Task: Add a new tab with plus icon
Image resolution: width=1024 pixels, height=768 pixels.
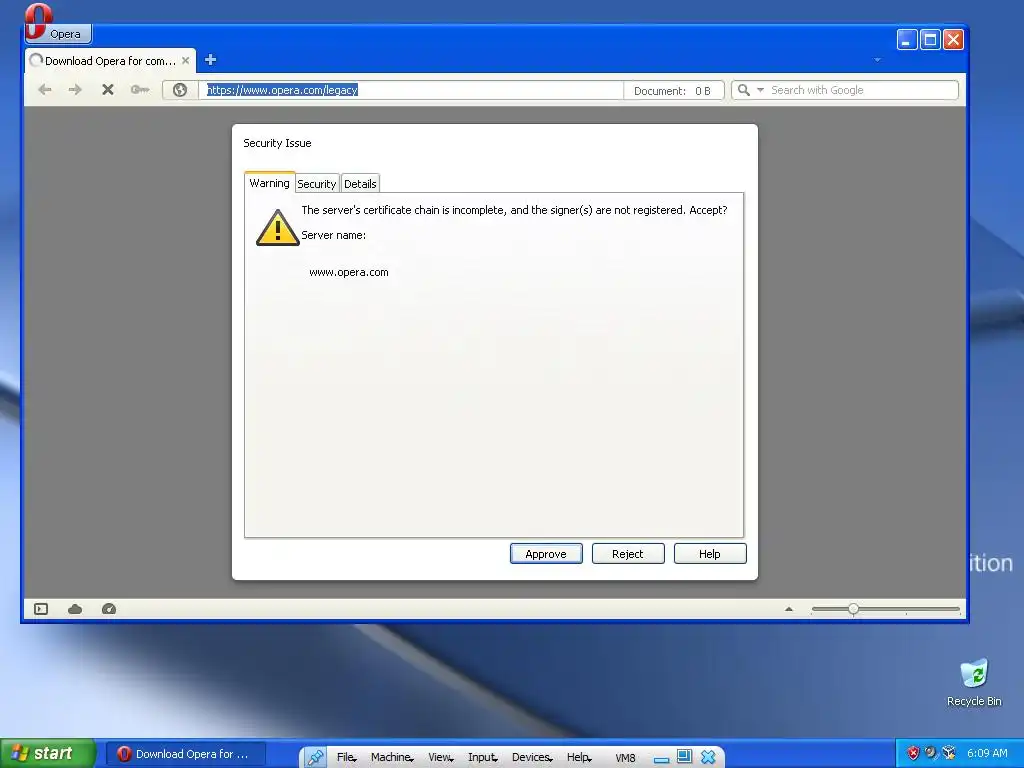Action: tap(210, 60)
